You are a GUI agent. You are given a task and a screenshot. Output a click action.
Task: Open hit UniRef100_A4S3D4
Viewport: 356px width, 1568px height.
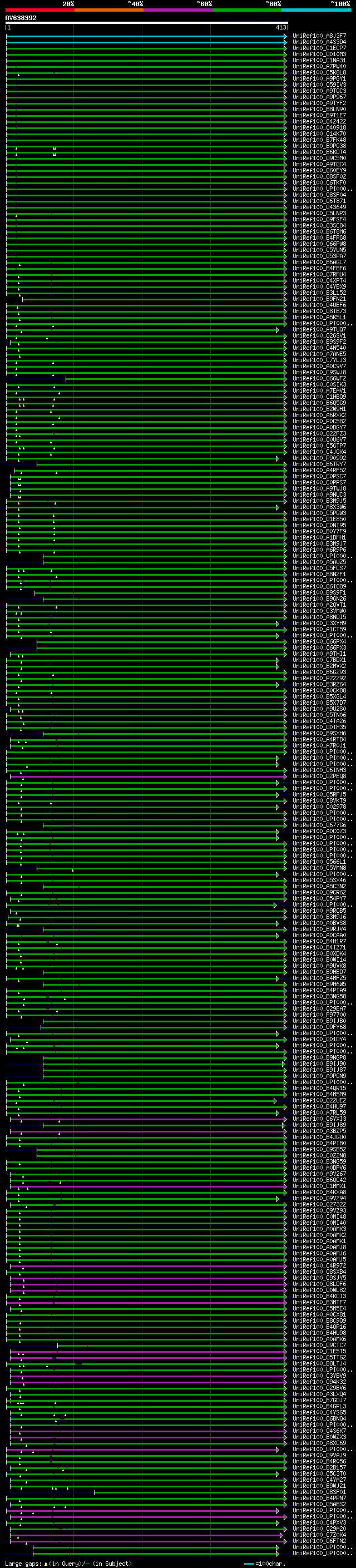tap(319, 42)
